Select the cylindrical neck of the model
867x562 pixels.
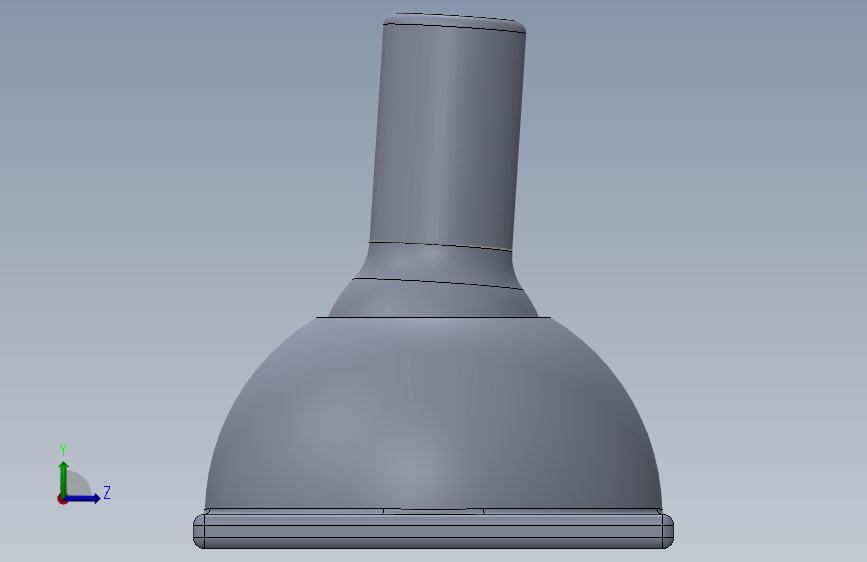[447, 138]
